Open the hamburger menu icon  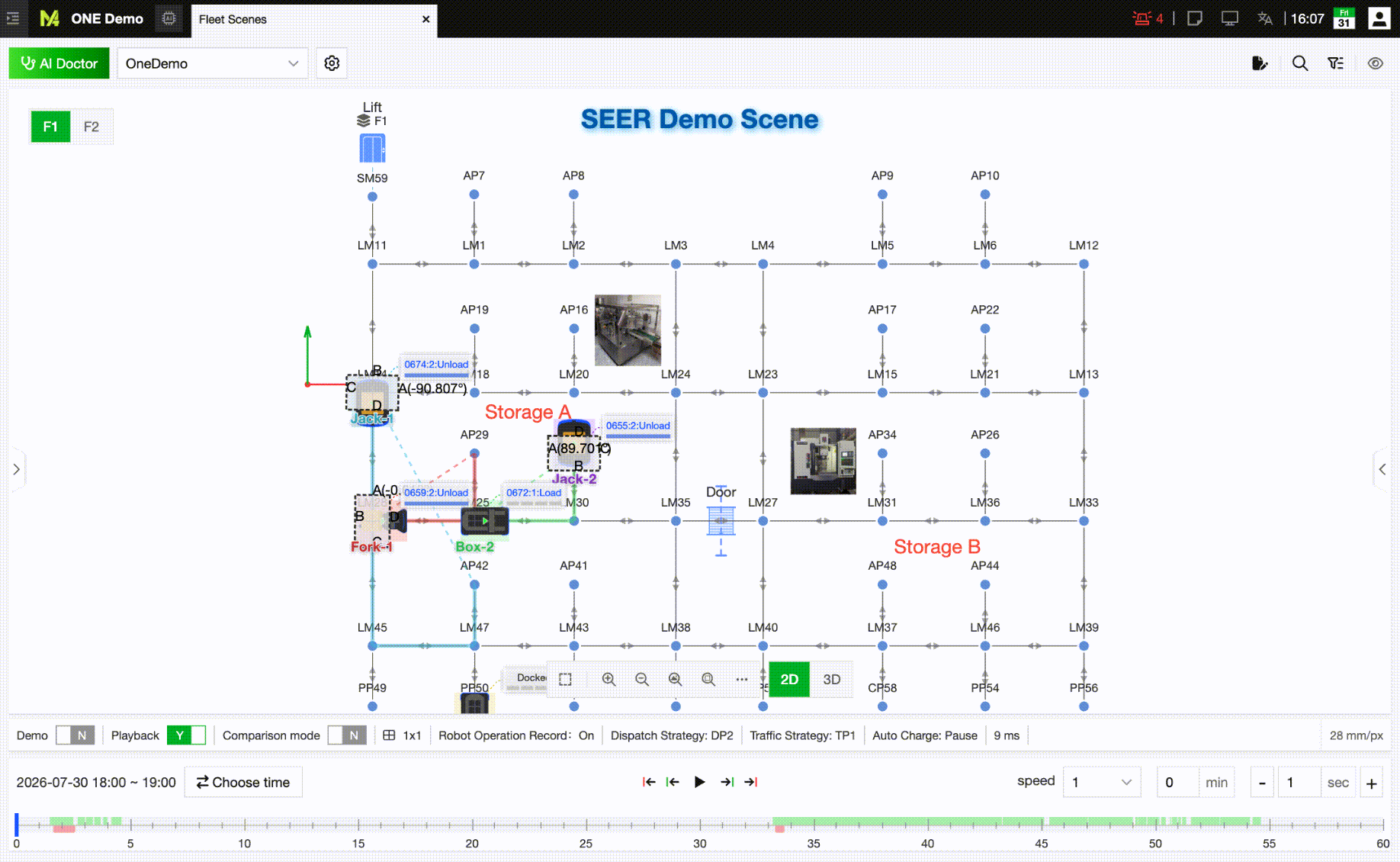point(13,18)
